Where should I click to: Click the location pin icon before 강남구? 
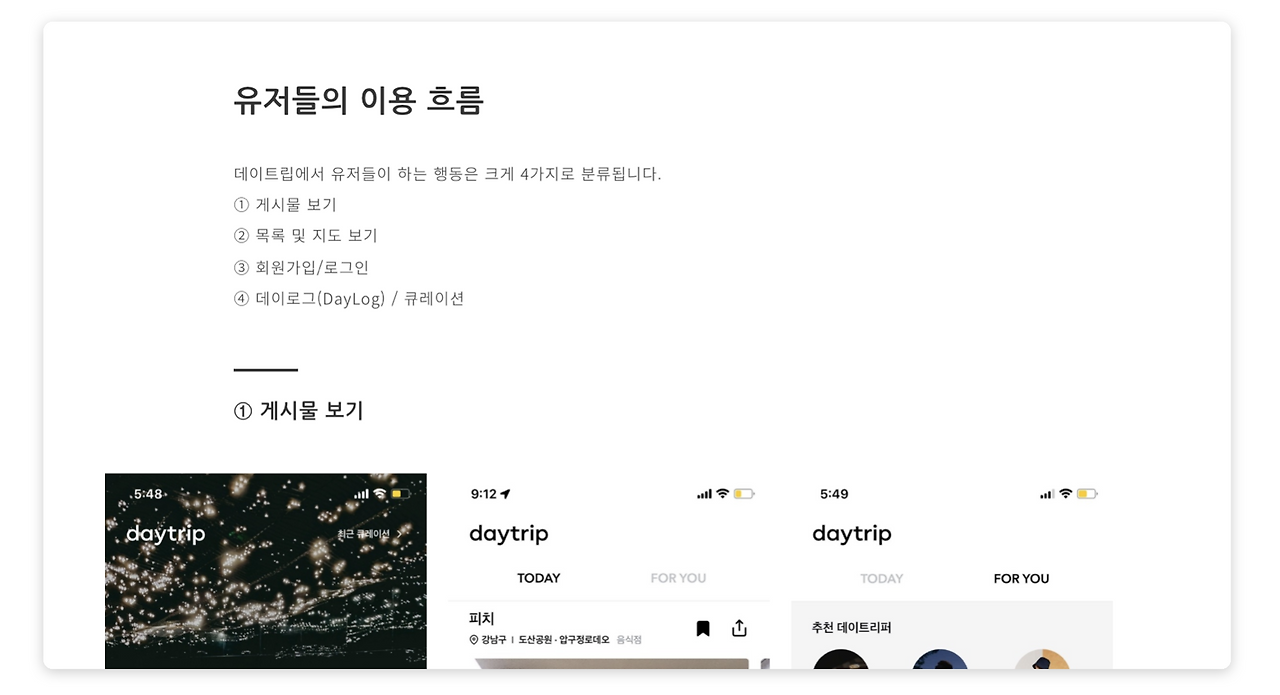(473, 640)
